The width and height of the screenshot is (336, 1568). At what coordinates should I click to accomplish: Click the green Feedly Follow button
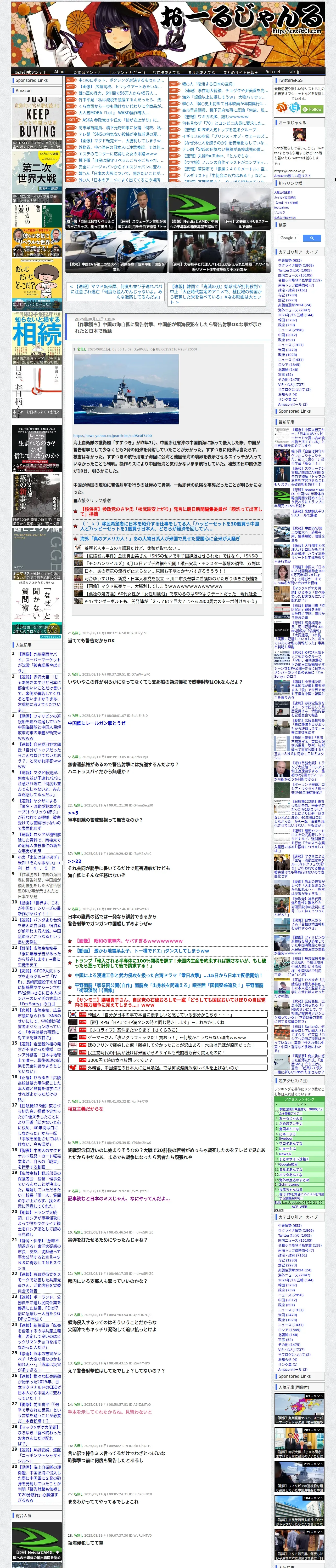313,109
